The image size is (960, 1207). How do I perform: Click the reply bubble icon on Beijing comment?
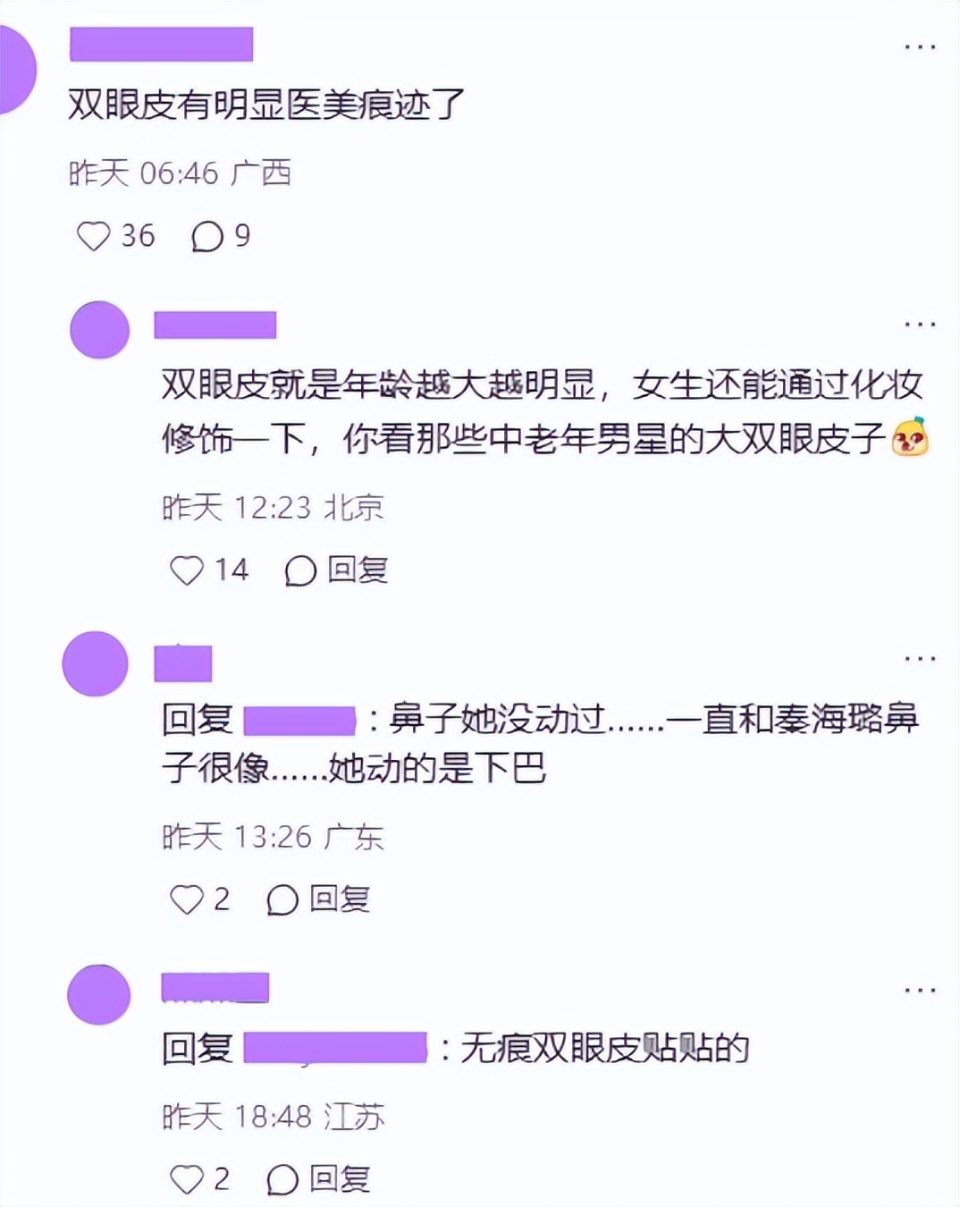[x=300, y=571]
